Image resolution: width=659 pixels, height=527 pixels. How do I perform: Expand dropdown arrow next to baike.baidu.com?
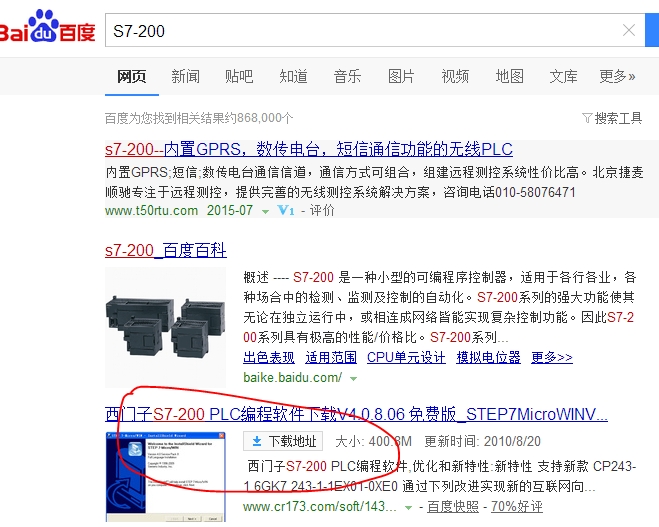pyautogui.click(x=353, y=379)
